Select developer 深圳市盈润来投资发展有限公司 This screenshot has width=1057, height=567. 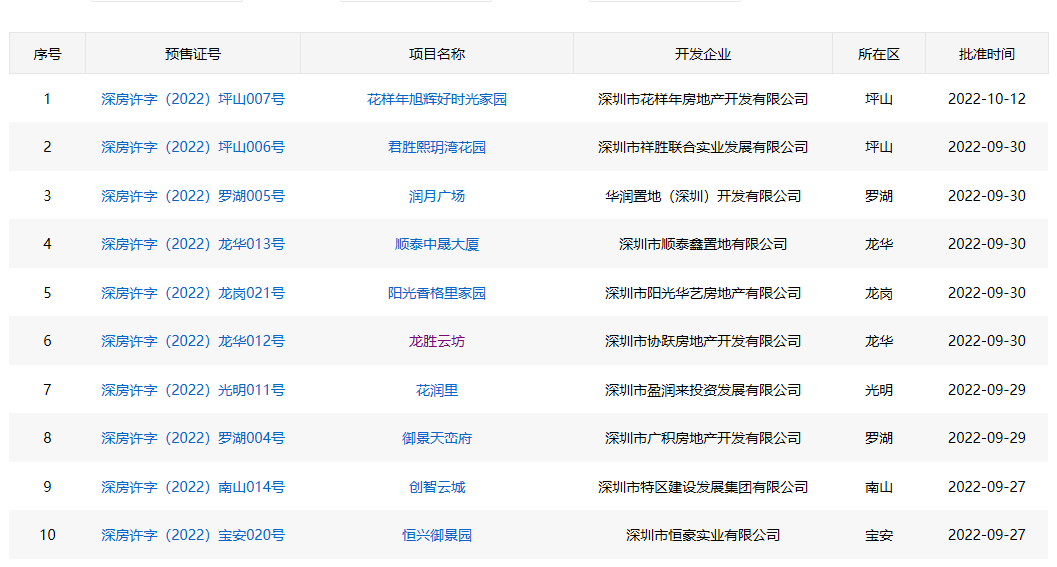click(x=703, y=390)
